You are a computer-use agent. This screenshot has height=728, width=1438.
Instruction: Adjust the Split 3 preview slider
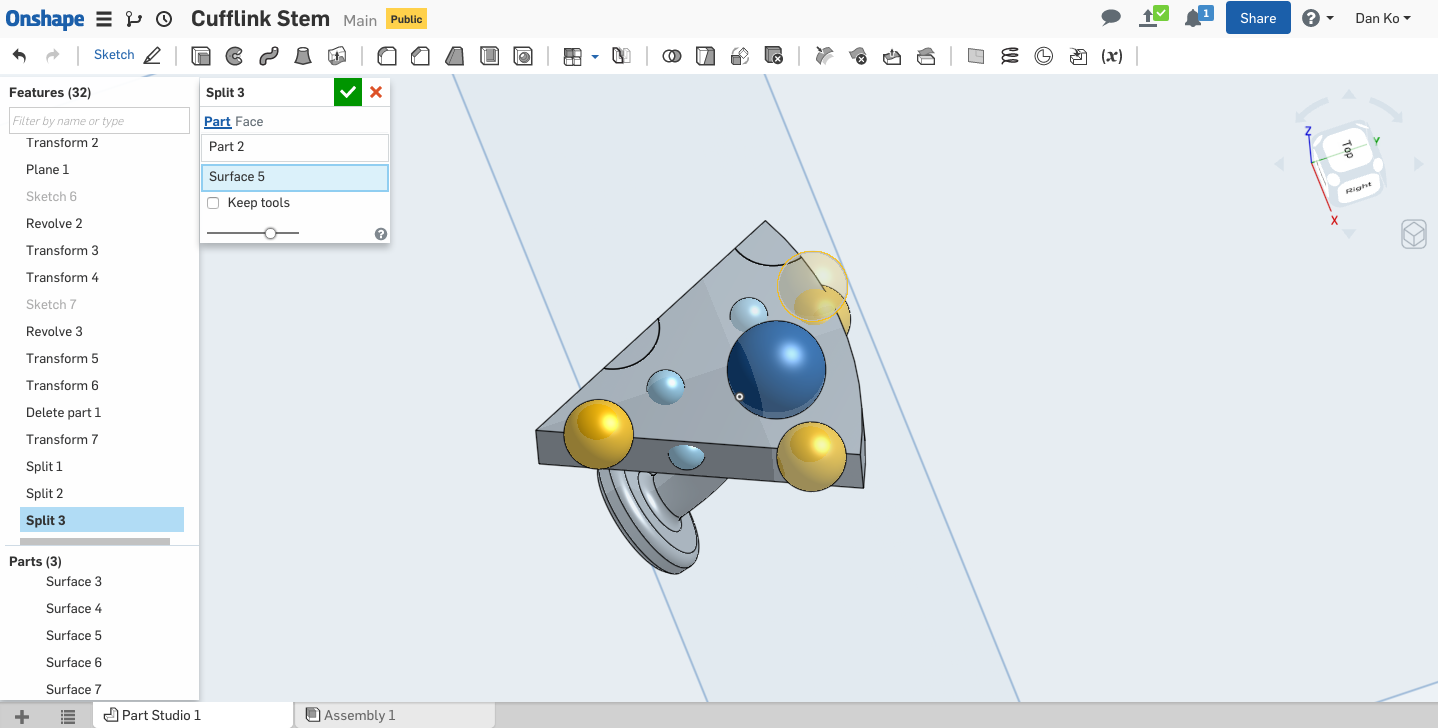pyautogui.click(x=270, y=233)
